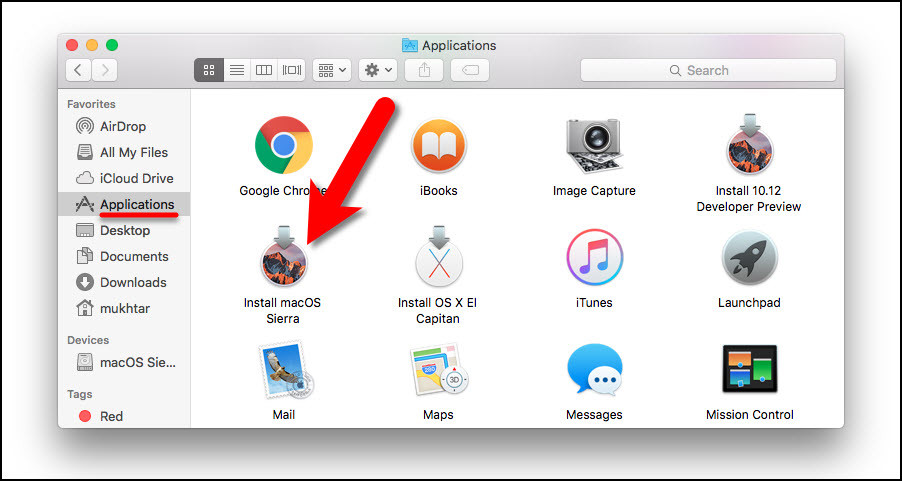Viewport: 902px width, 481px height.
Task: Select Applications in the sidebar
Action: [136, 204]
